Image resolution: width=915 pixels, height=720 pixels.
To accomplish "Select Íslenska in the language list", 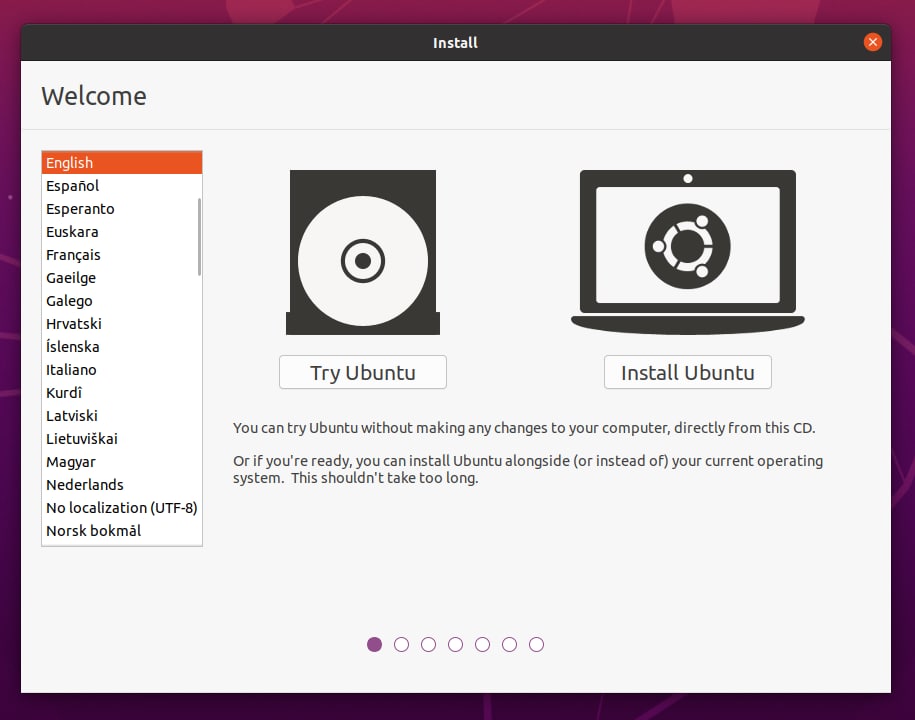I will pos(122,347).
